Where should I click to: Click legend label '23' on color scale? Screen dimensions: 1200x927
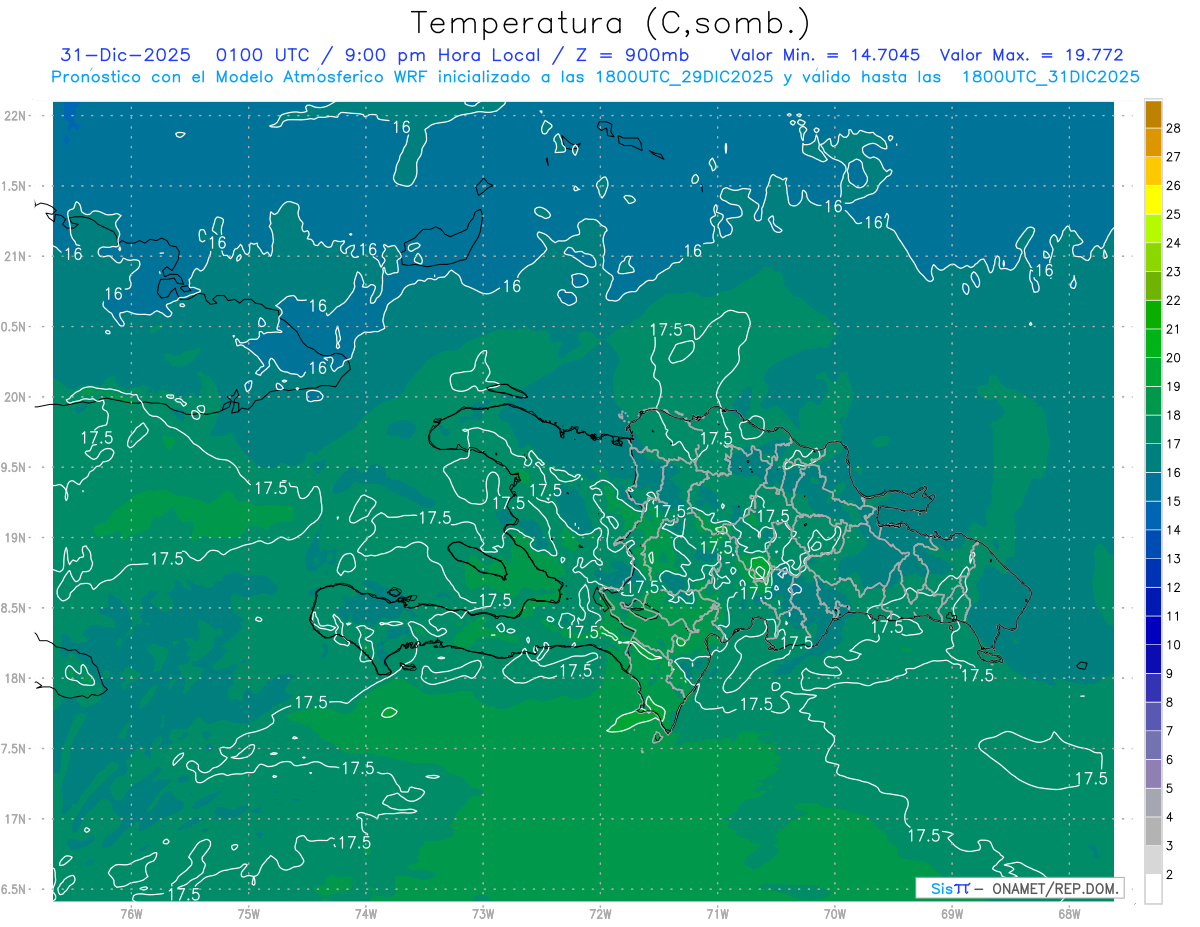(x=1174, y=272)
